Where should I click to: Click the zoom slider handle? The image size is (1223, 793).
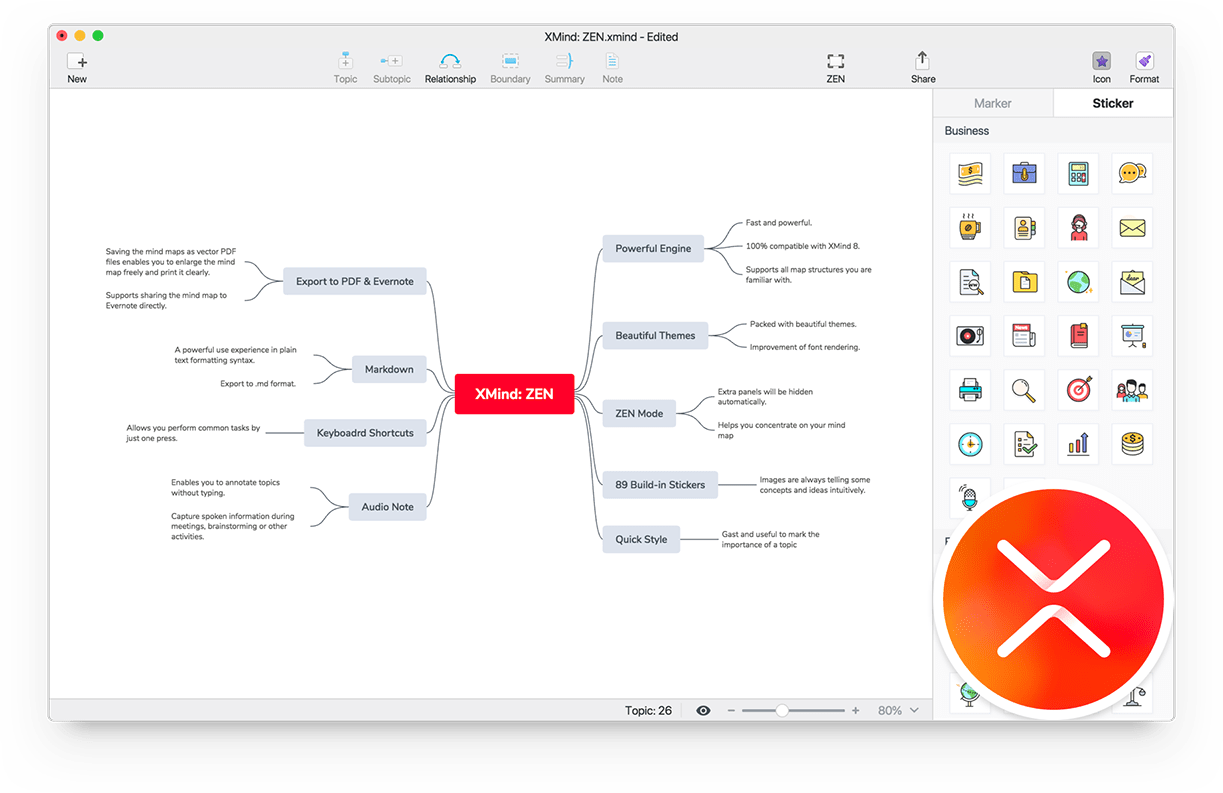coord(782,710)
